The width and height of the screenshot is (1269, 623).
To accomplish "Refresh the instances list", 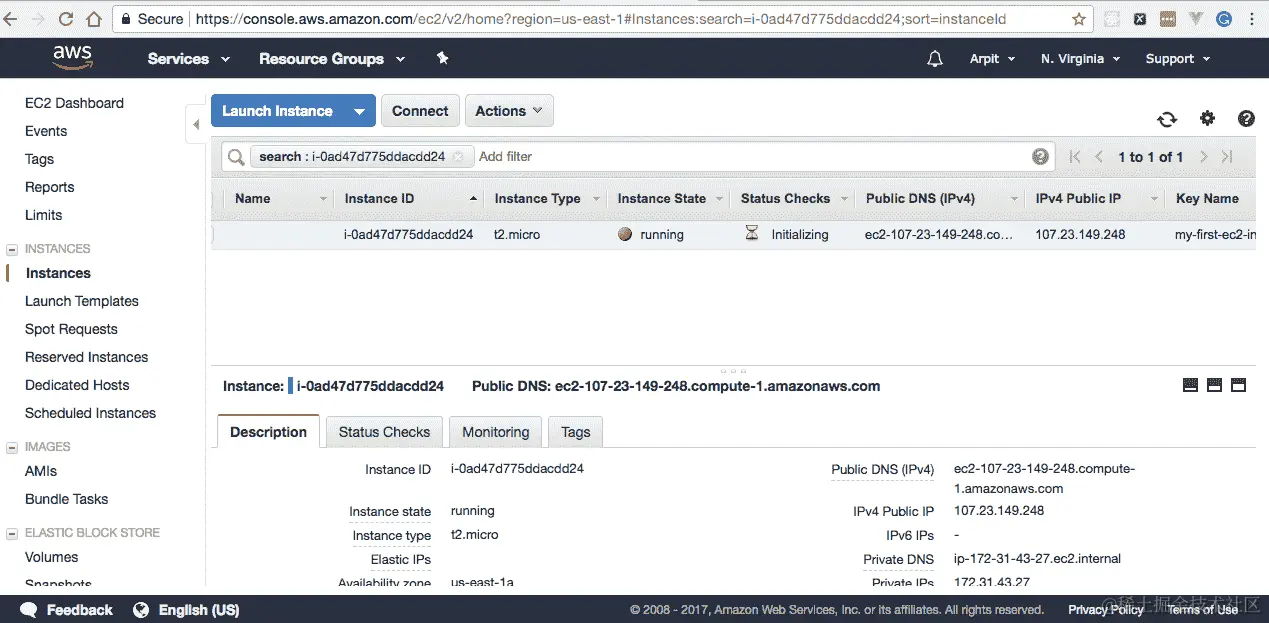I will (1167, 119).
